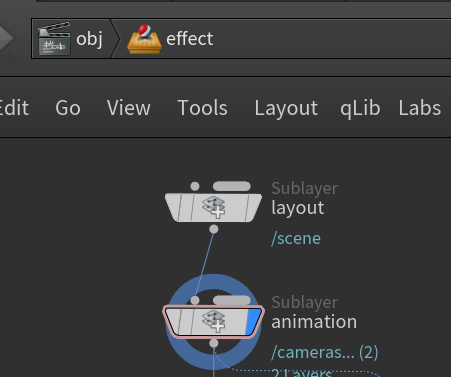Click the output connector of layout node
The width and height of the screenshot is (451, 377).
(x=214, y=229)
